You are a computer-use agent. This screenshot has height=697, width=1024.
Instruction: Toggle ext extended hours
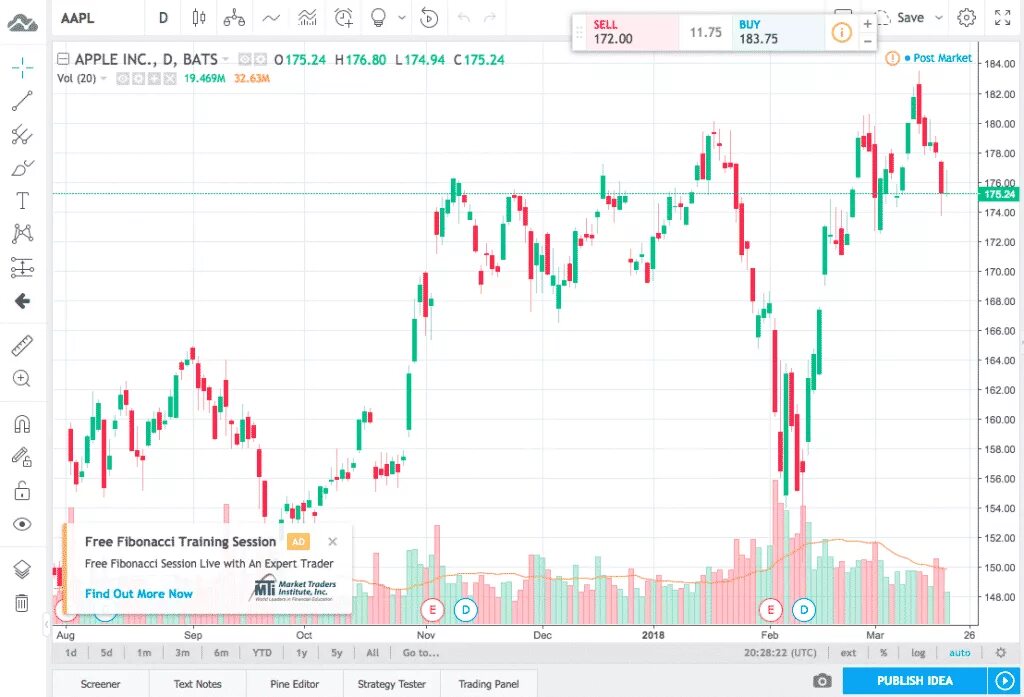[848, 653]
